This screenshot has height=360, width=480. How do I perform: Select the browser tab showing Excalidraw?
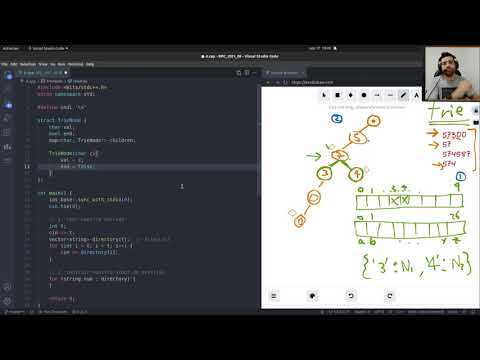pyautogui.click(x=284, y=73)
